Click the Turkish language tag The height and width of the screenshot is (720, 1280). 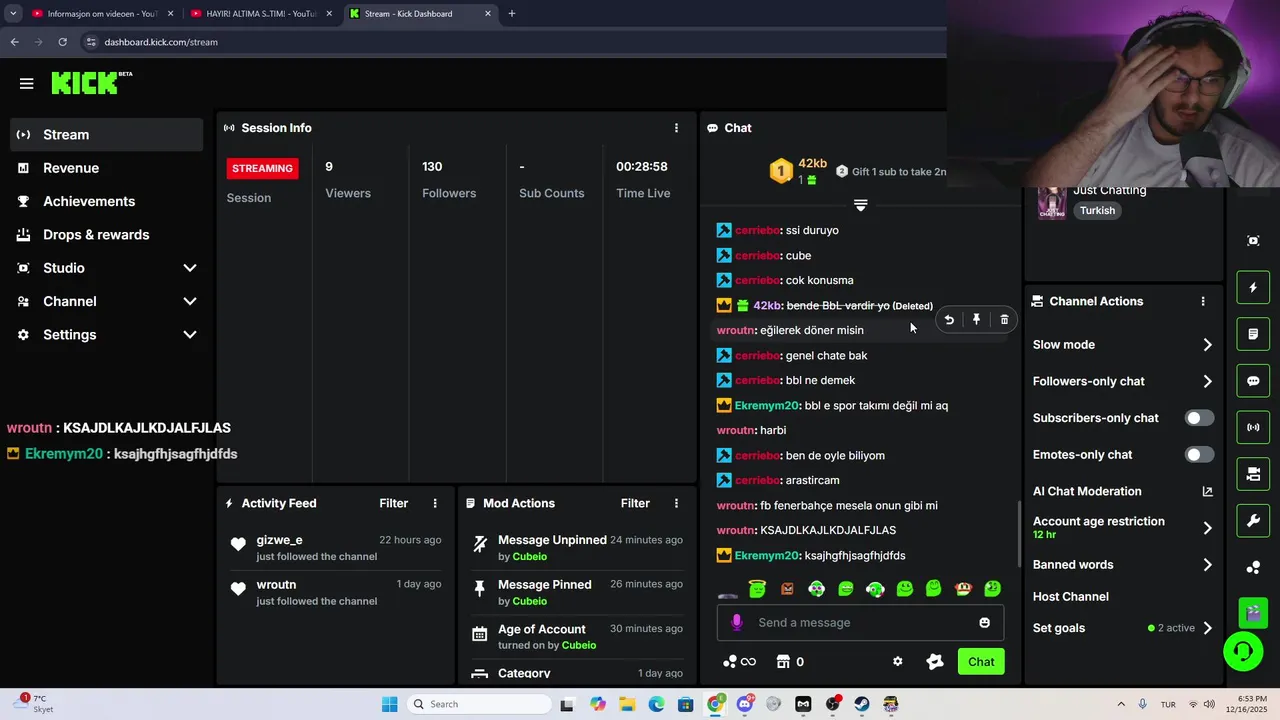(x=1097, y=211)
